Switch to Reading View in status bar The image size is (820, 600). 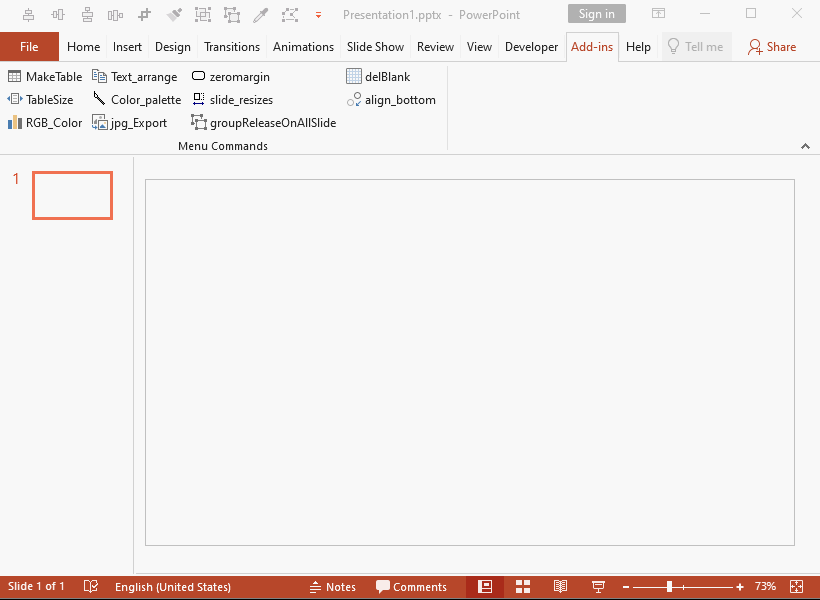[560, 586]
